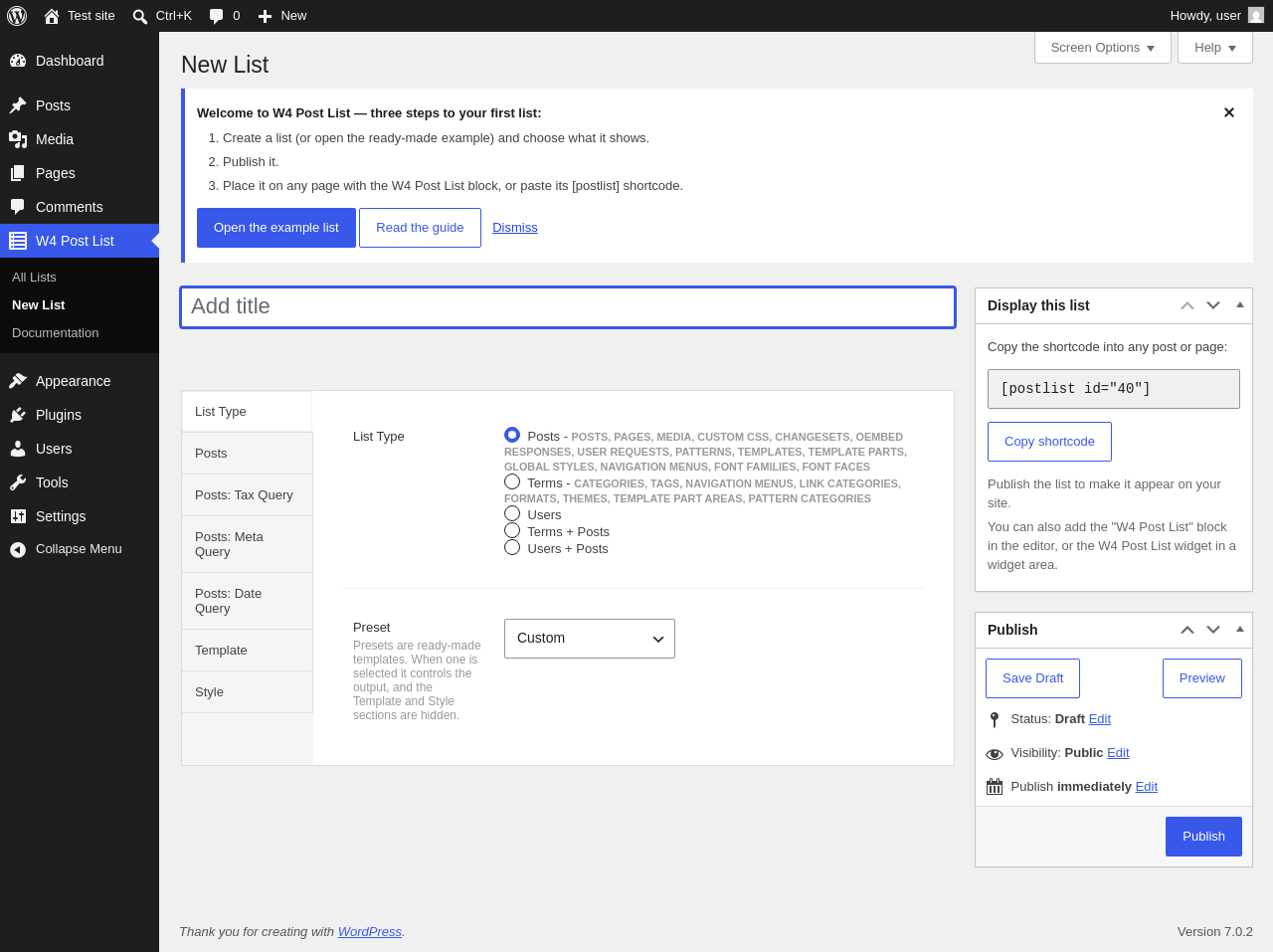The width and height of the screenshot is (1273, 952).
Task: Click the user avatar next to Howdy
Action: point(1256,15)
